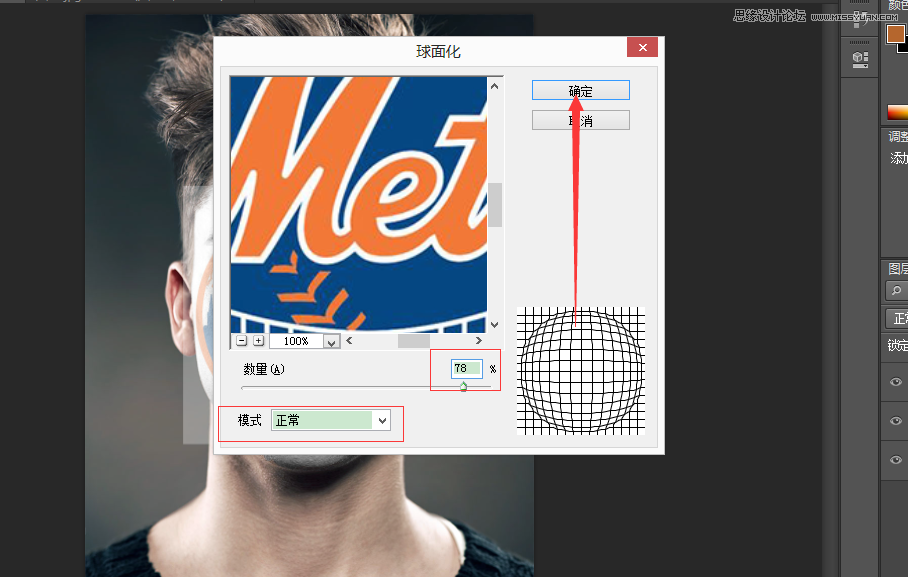
Task: Switch to the 图层 layers panel tab
Action: tap(898, 268)
